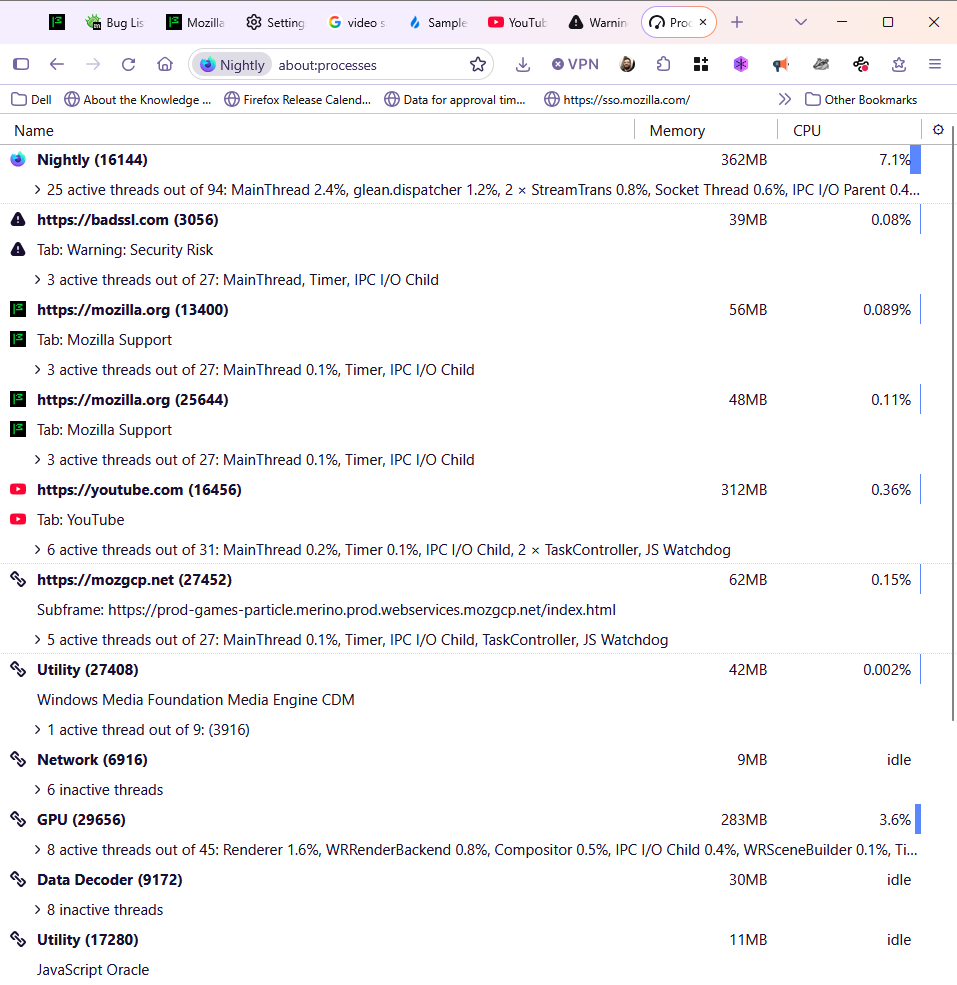The image size is (957, 985).
Task: Click the page vertical scrollbar
Action: coord(953,423)
